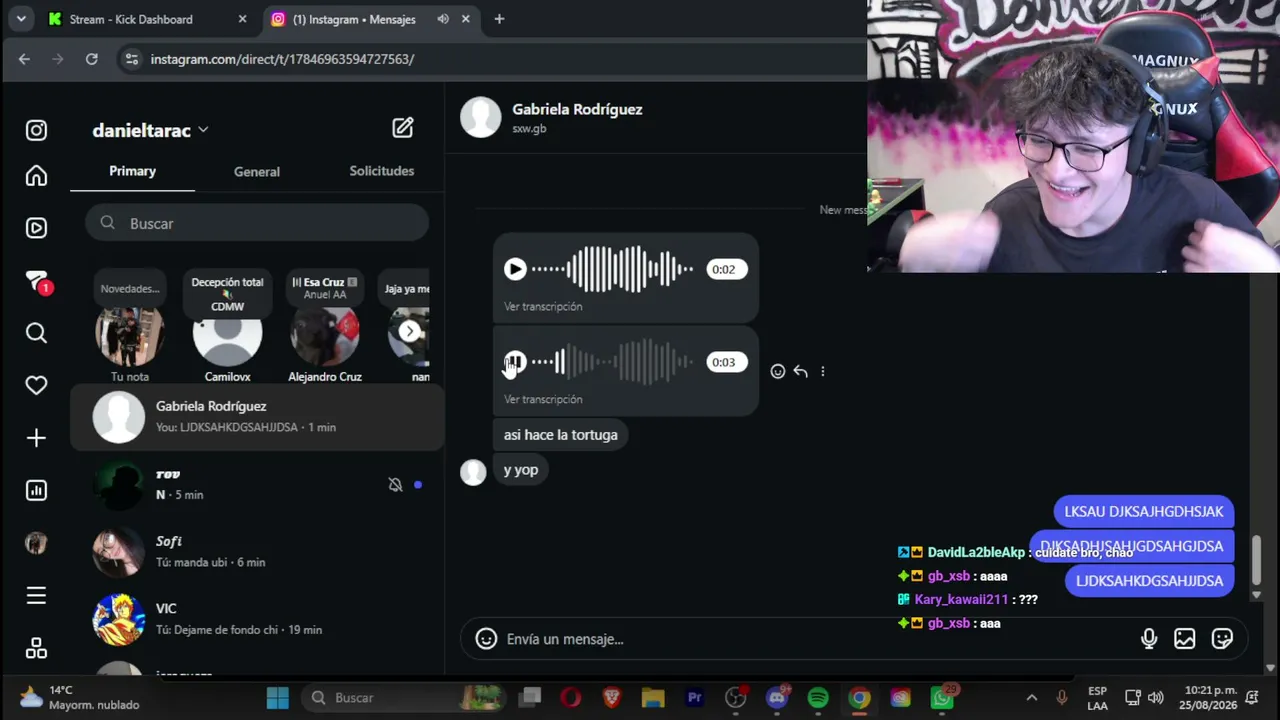
Task: Open a new browser tab
Action: [x=499, y=19]
